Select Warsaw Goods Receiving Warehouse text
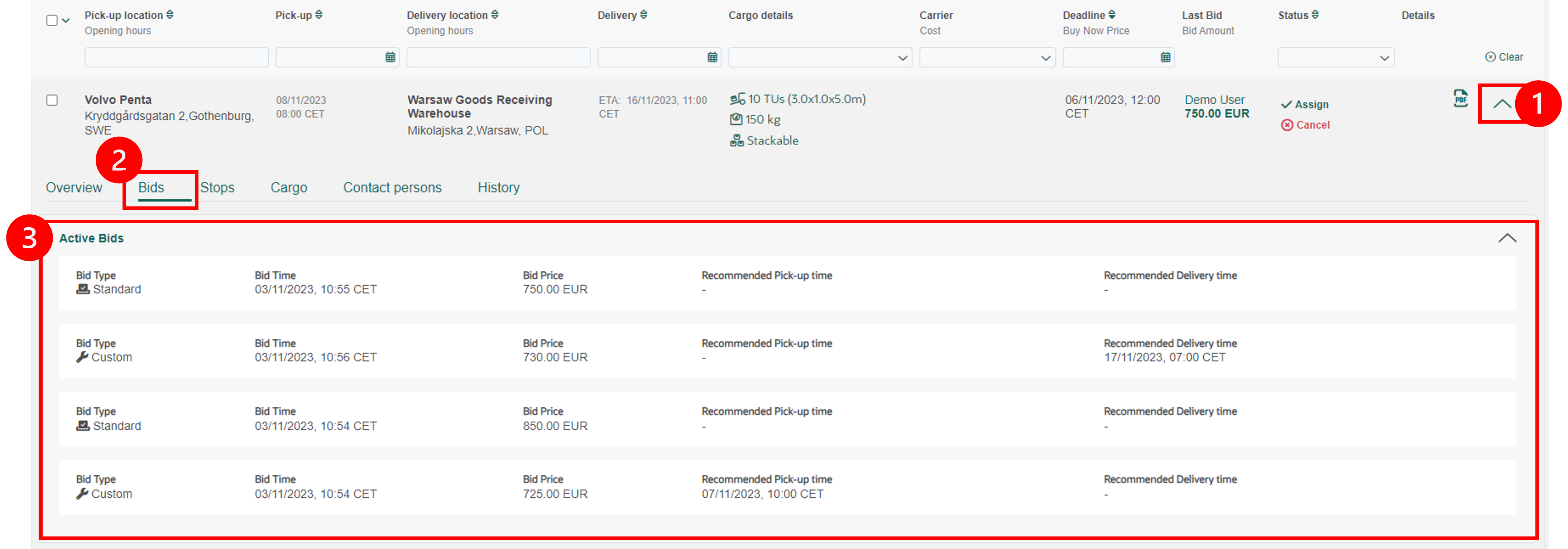This screenshot has height=549, width=1568. coord(480,106)
